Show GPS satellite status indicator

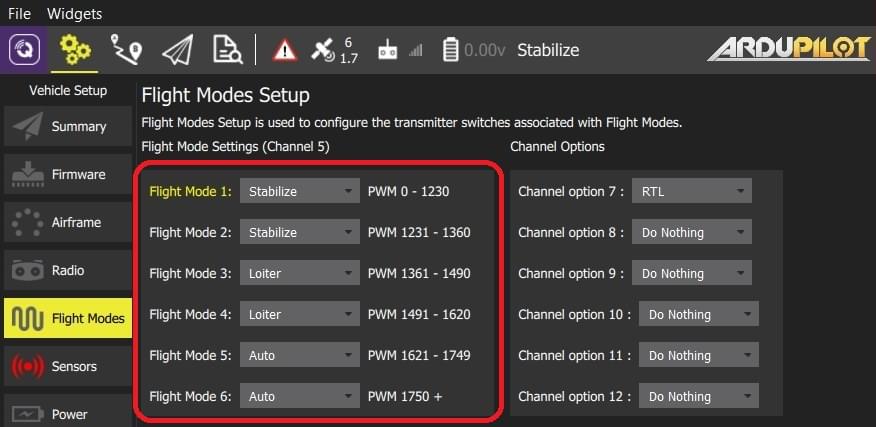tap(335, 50)
